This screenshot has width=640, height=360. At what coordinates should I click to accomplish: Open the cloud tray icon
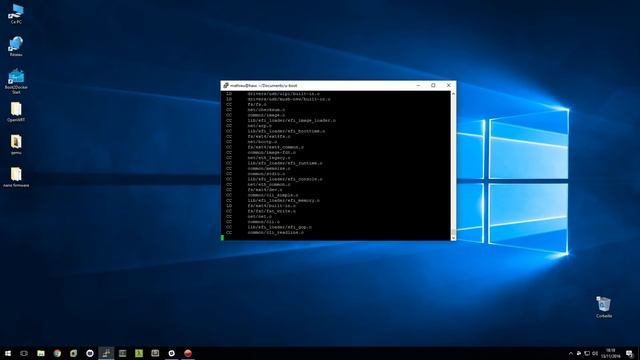click(579, 353)
